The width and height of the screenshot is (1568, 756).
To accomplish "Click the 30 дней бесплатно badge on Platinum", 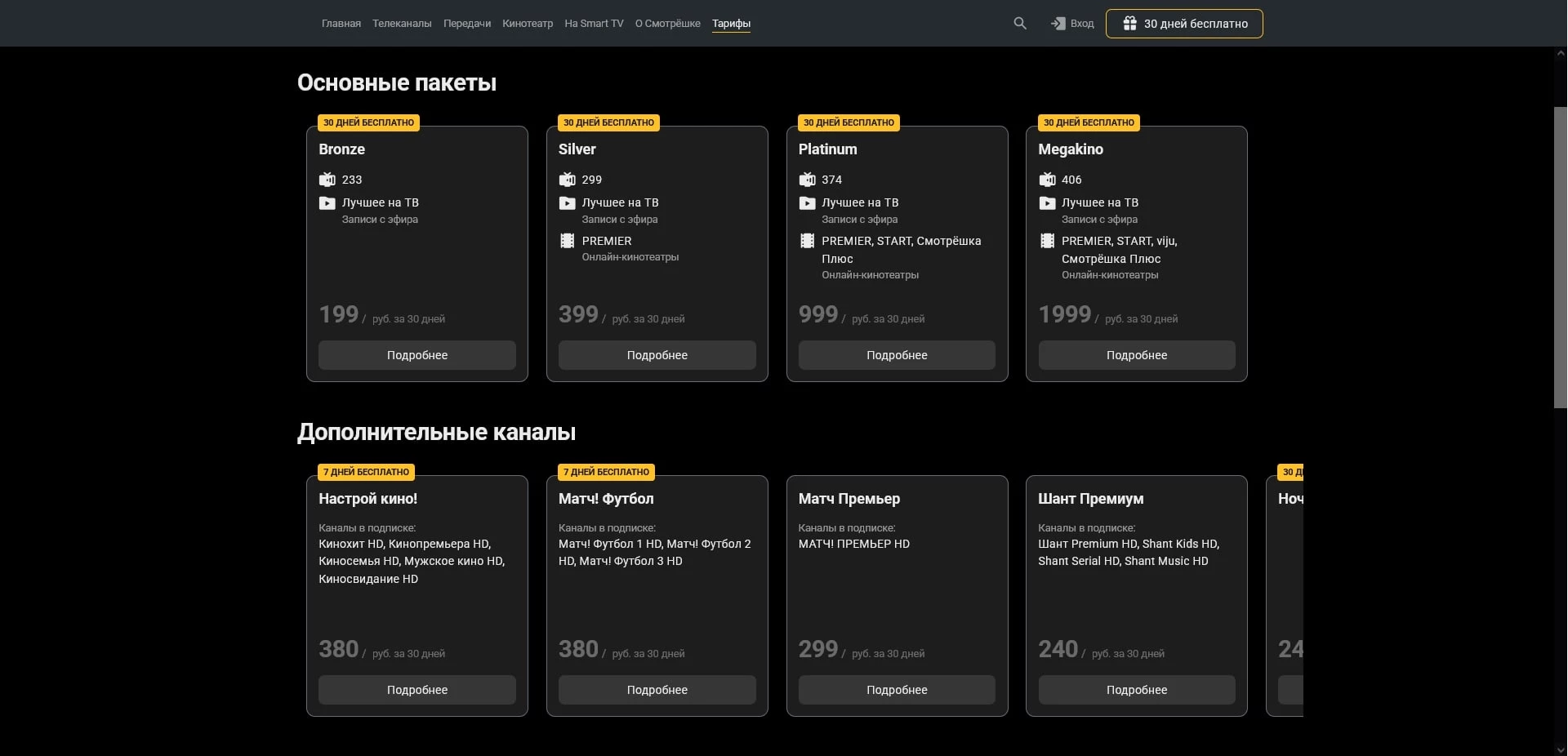I will (x=849, y=122).
